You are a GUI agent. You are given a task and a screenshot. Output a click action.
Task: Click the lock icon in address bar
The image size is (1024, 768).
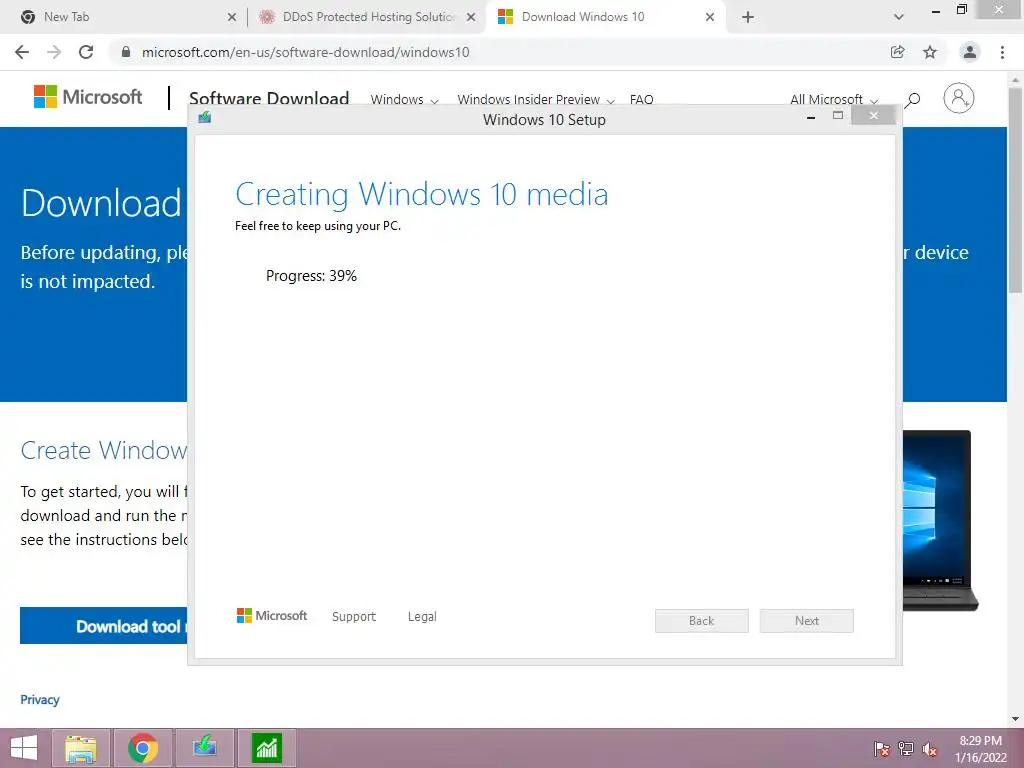pyautogui.click(x=126, y=52)
